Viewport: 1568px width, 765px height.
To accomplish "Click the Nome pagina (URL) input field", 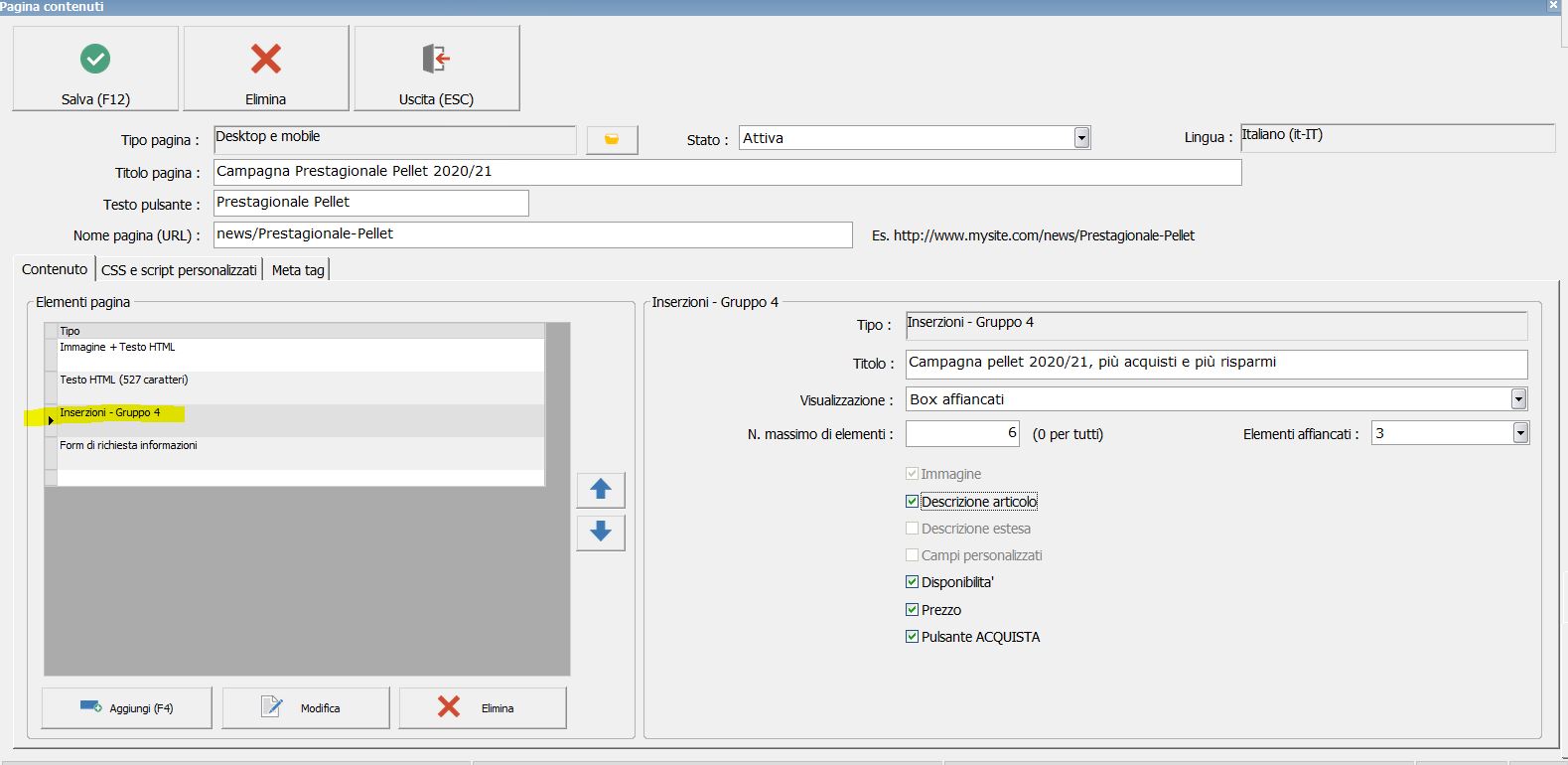I will 533,234.
